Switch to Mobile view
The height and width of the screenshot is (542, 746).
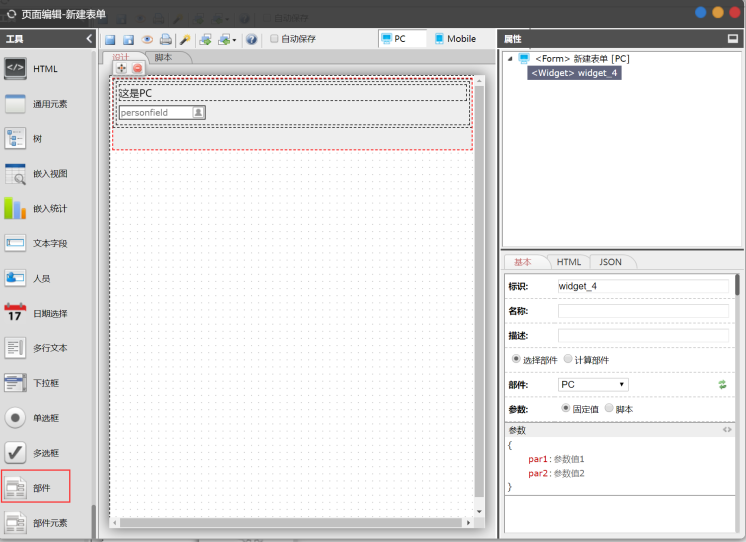click(x=455, y=39)
